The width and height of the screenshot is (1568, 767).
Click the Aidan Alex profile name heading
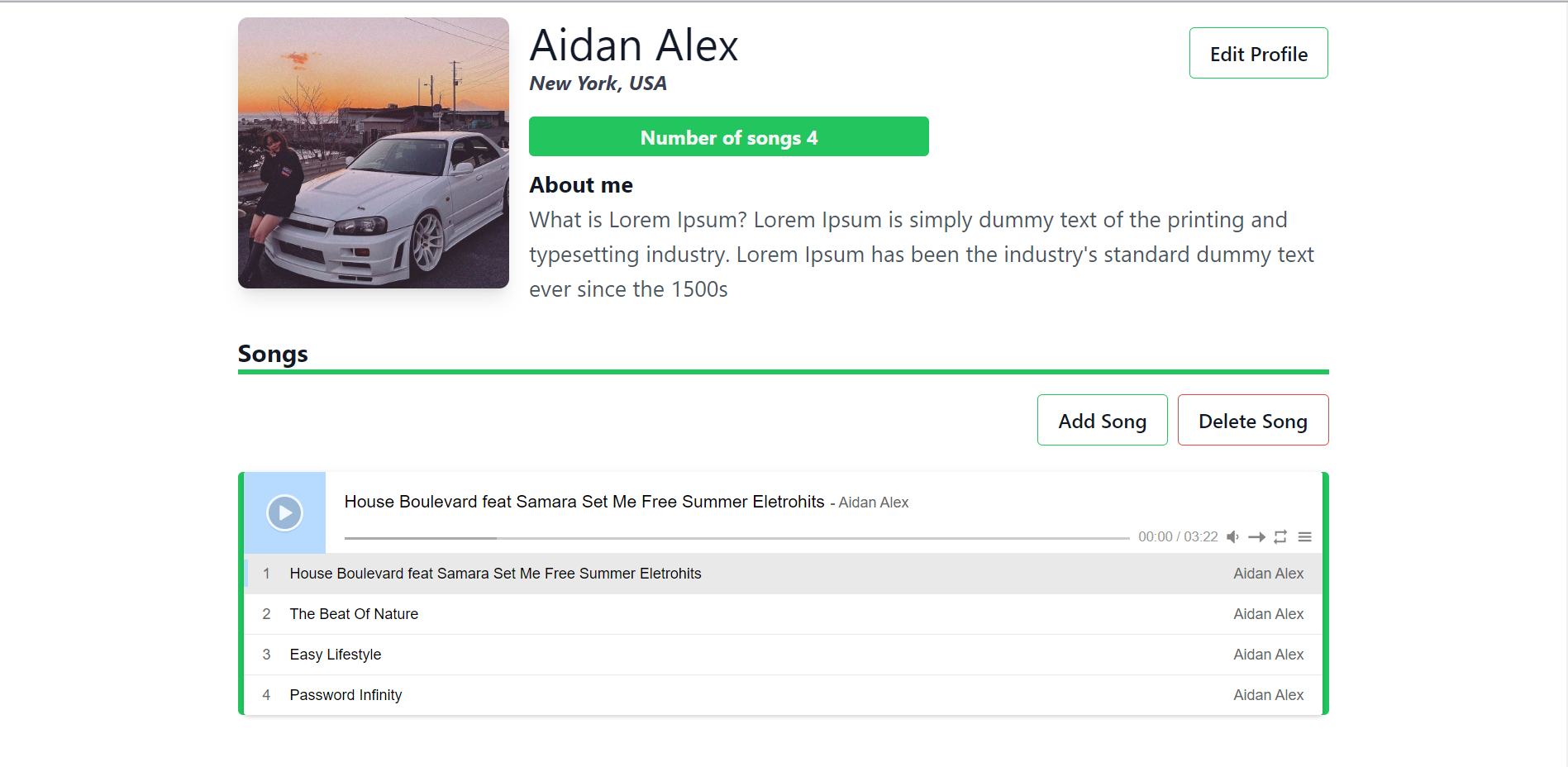click(x=633, y=45)
